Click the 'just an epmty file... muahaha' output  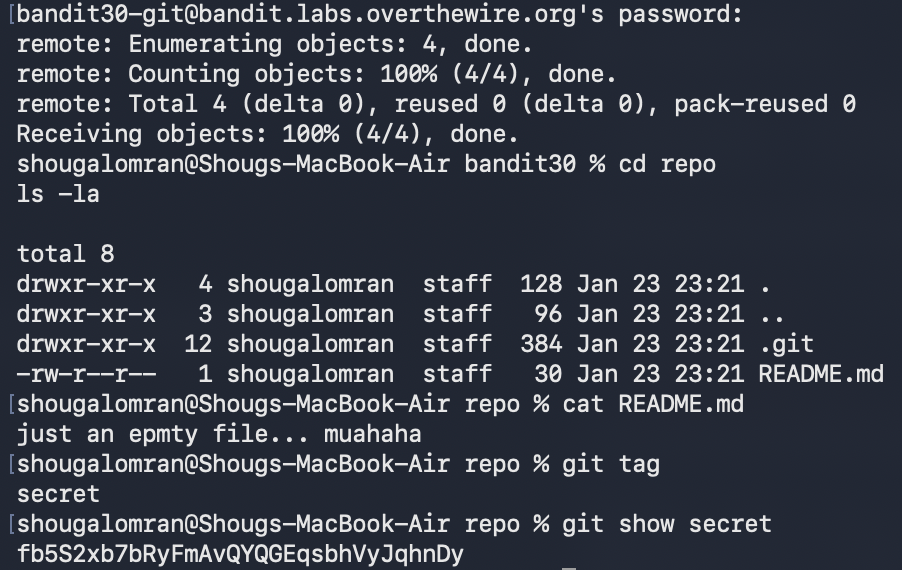(219, 434)
